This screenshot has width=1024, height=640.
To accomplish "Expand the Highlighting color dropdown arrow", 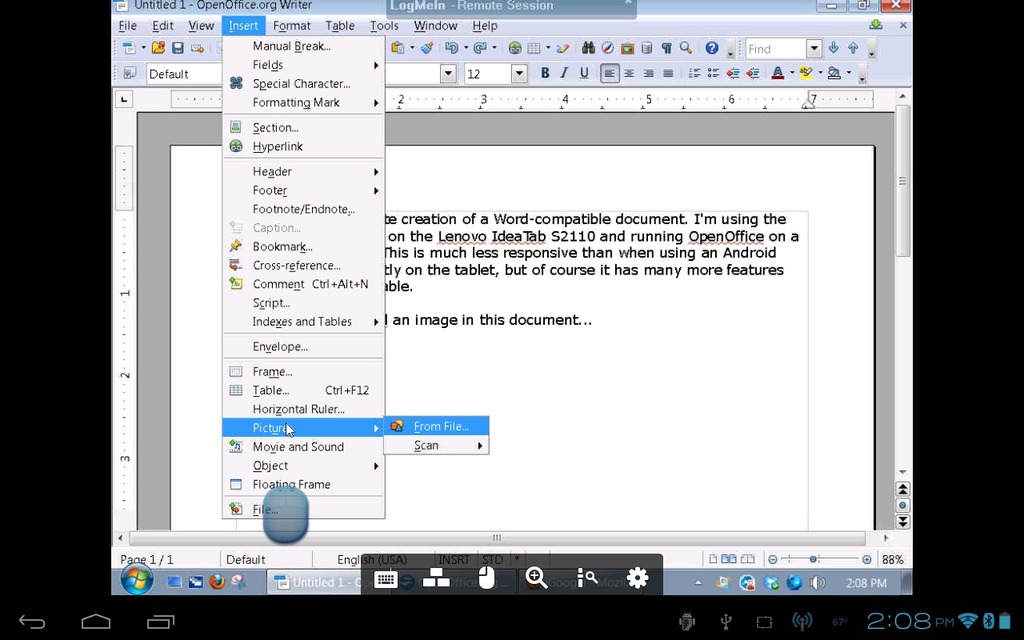I will [820, 73].
